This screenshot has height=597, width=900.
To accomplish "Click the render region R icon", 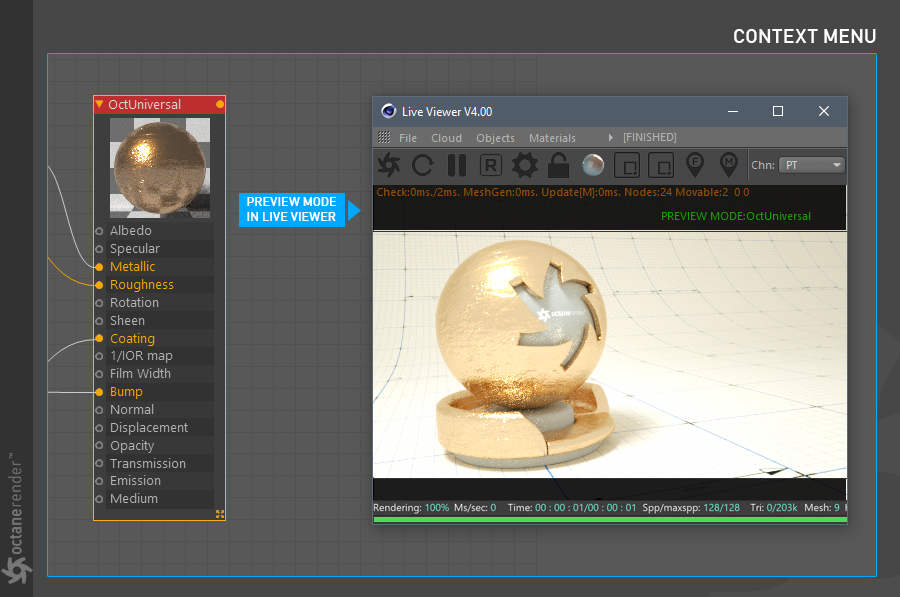I will pyautogui.click(x=490, y=165).
